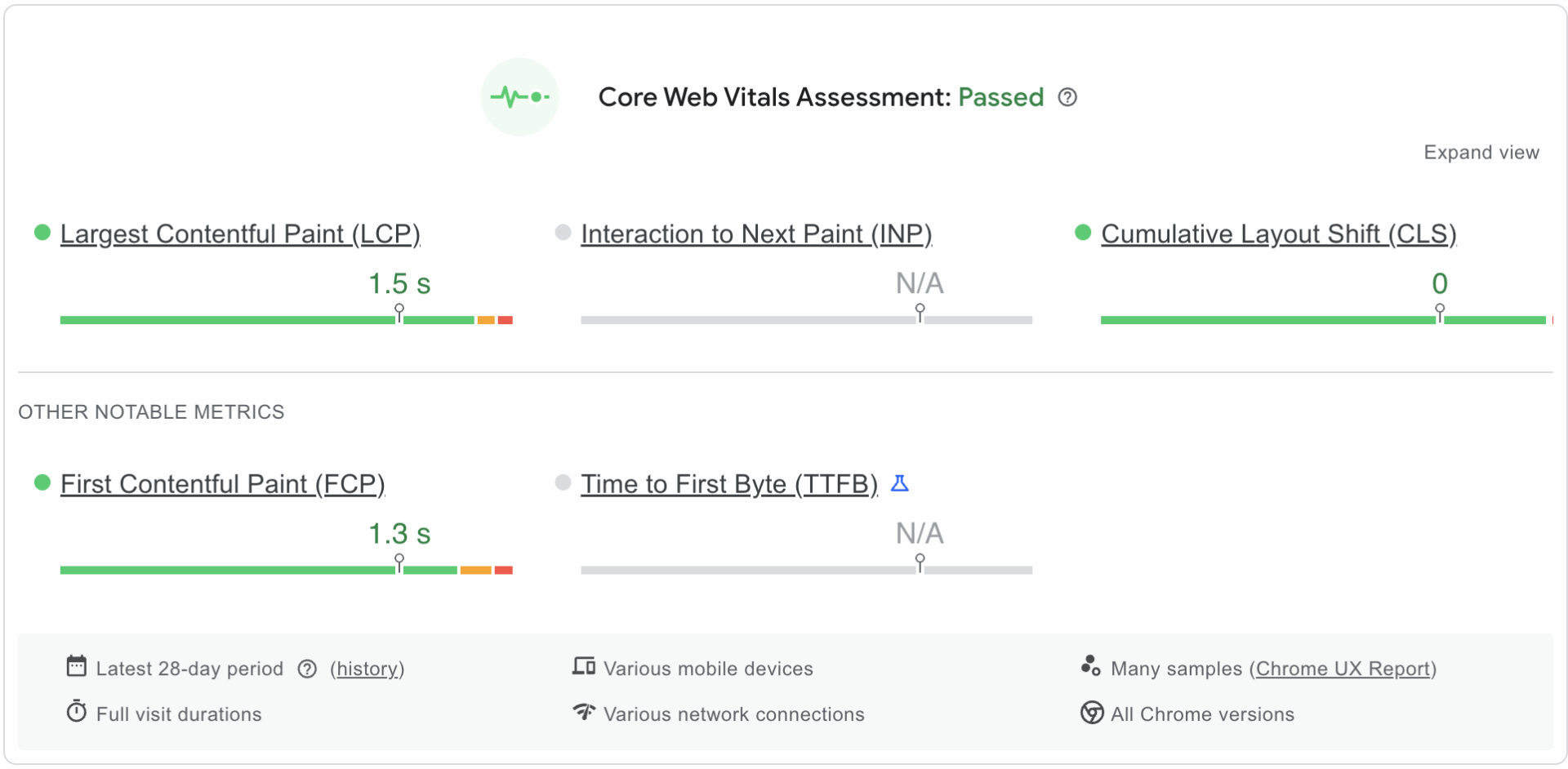The image size is (1568, 769).
Task: Open First Contentful Paint (FCP) link
Action: click(222, 484)
